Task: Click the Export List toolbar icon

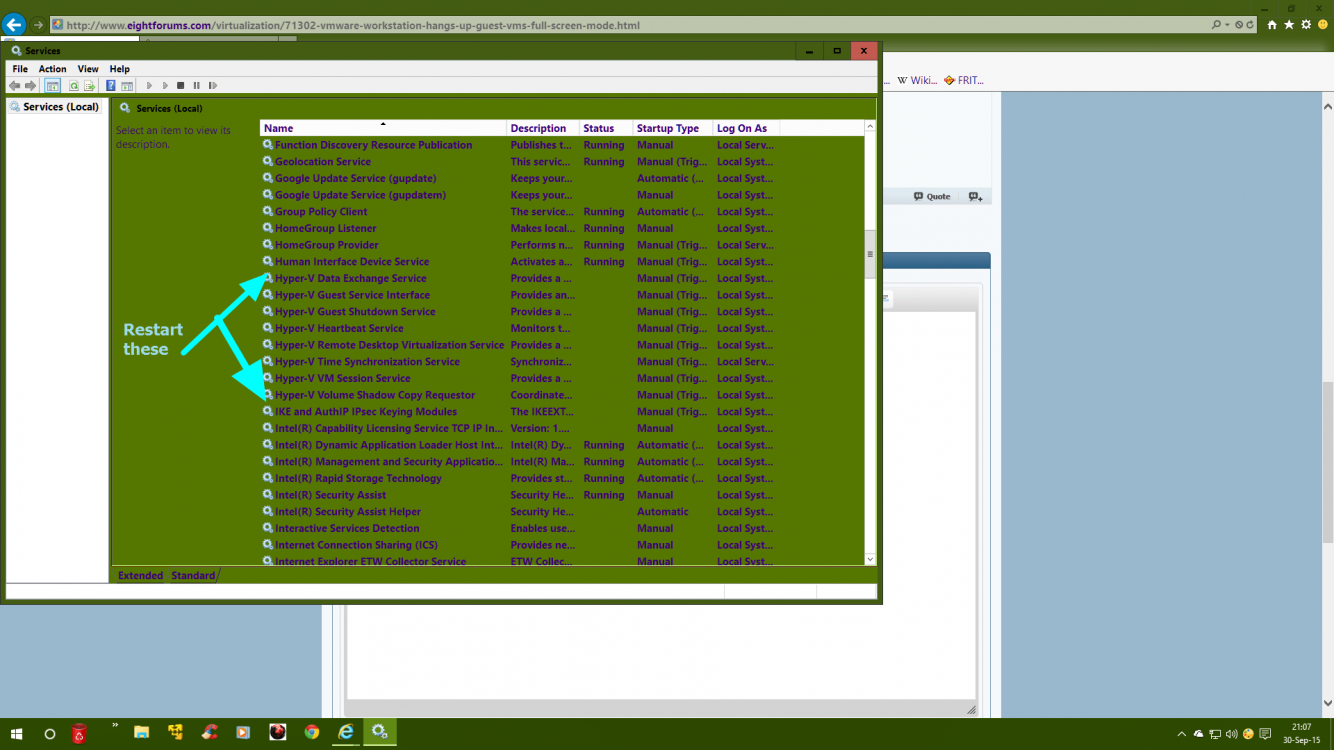Action: coord(89,86)
